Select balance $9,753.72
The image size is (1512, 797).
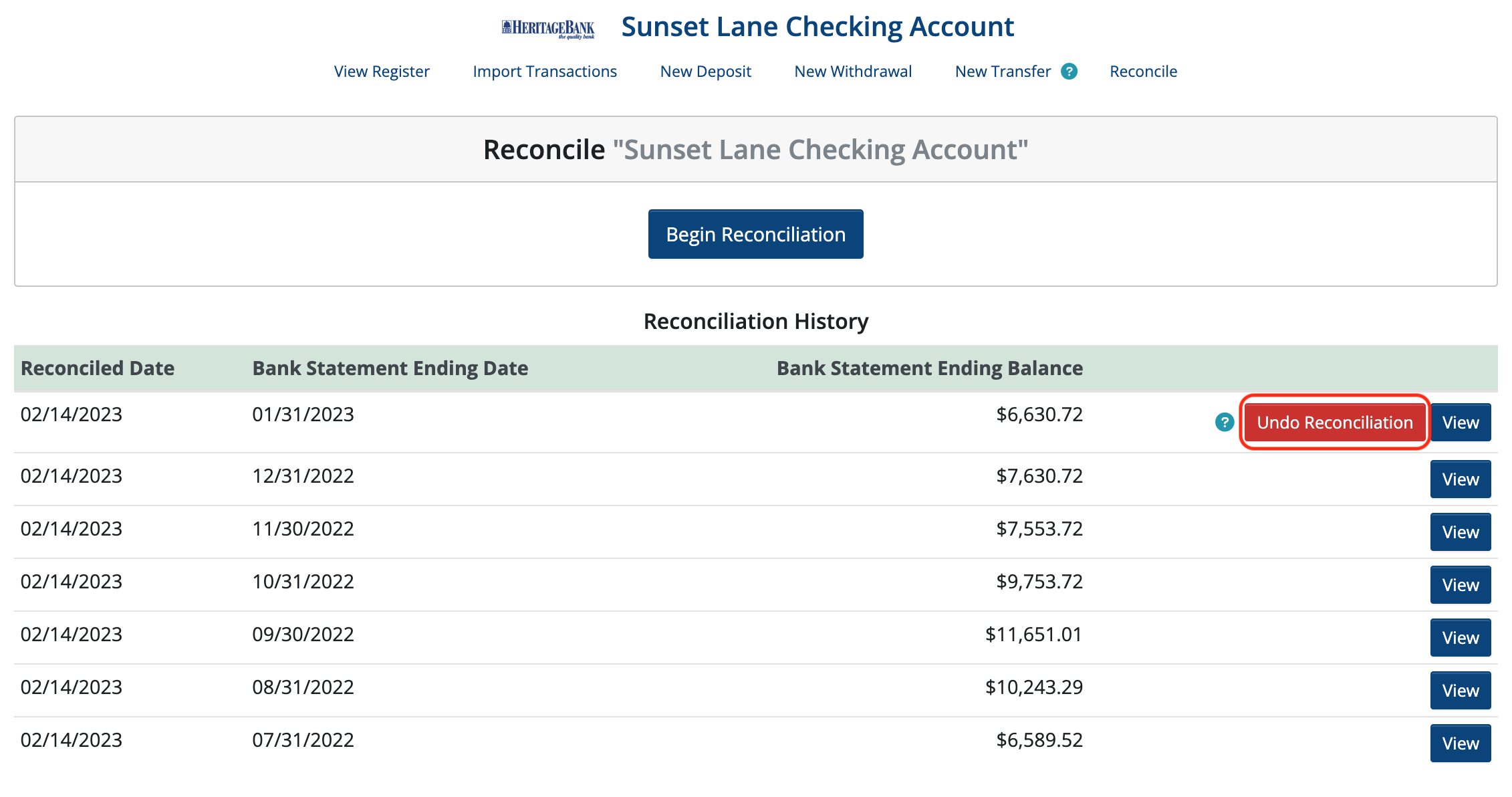(1039, 582)
